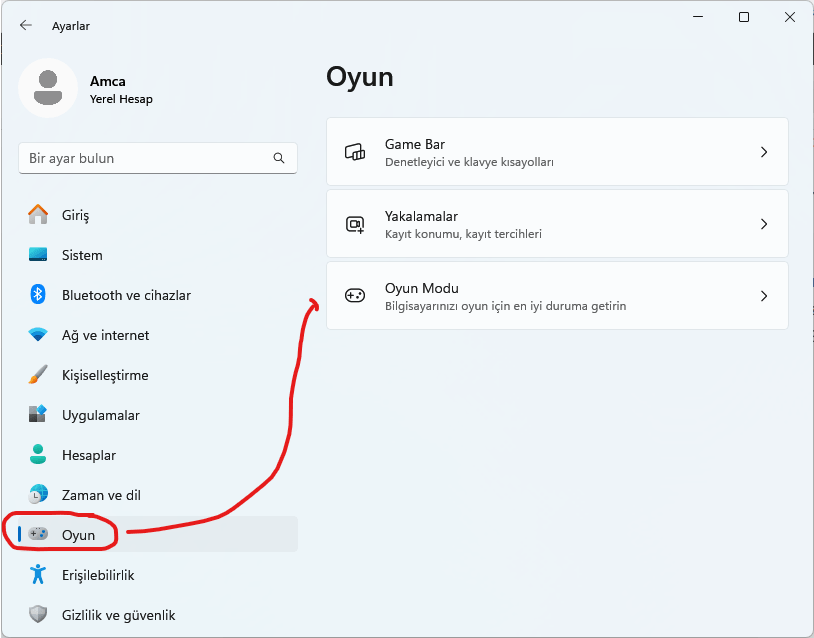Open the Yakalamalar settings card
Viewport: 814px width, 638px height.
click(x=557, y=224)
